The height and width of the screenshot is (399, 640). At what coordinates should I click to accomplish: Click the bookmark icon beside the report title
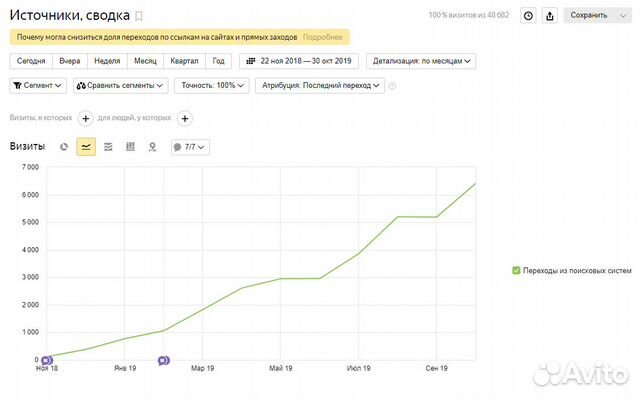[139, 16]
